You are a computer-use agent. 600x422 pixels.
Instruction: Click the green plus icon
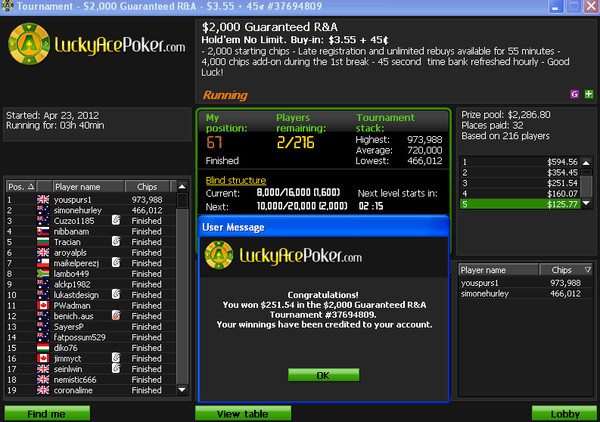tap(589, 94)
